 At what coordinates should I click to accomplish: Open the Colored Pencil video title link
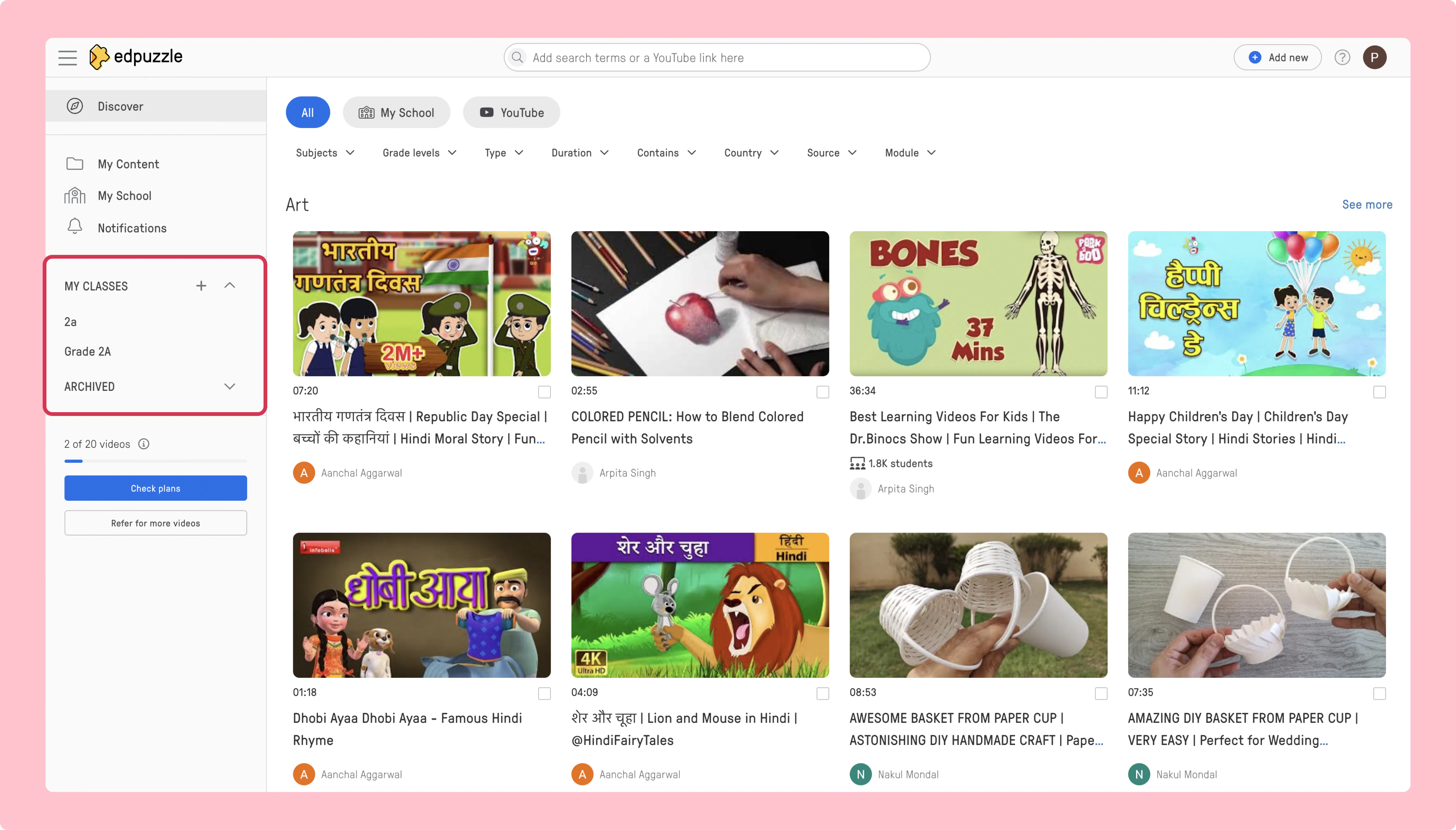pyautogui.click(x=688, y=428)
